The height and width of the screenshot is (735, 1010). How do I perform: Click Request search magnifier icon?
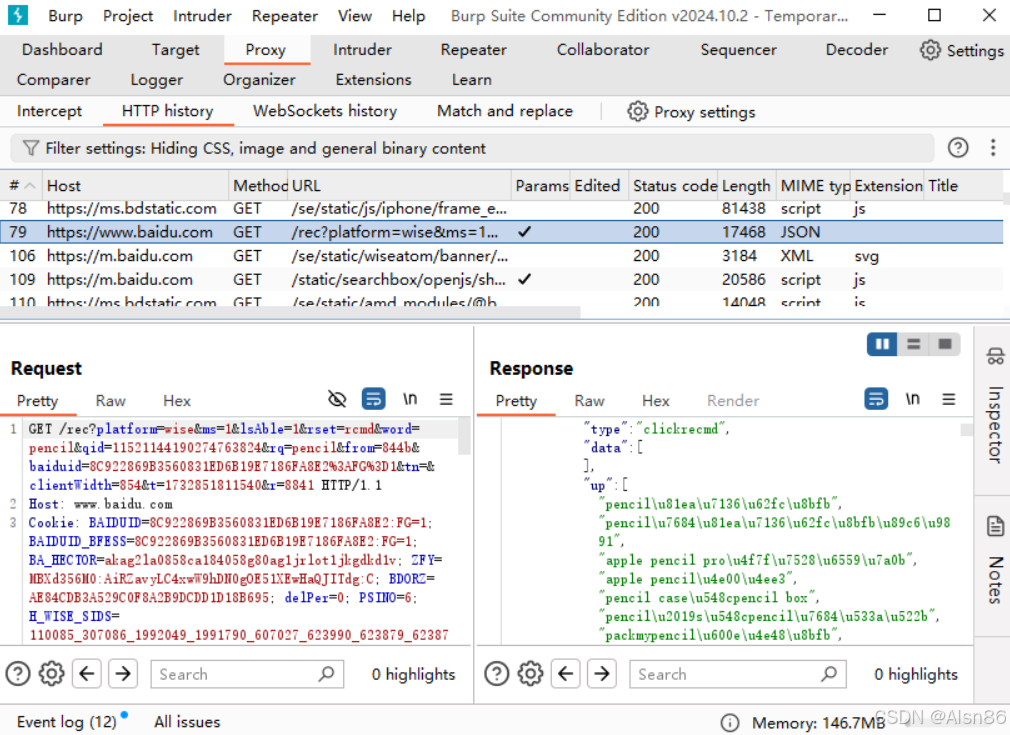click(x=327, y=674)
